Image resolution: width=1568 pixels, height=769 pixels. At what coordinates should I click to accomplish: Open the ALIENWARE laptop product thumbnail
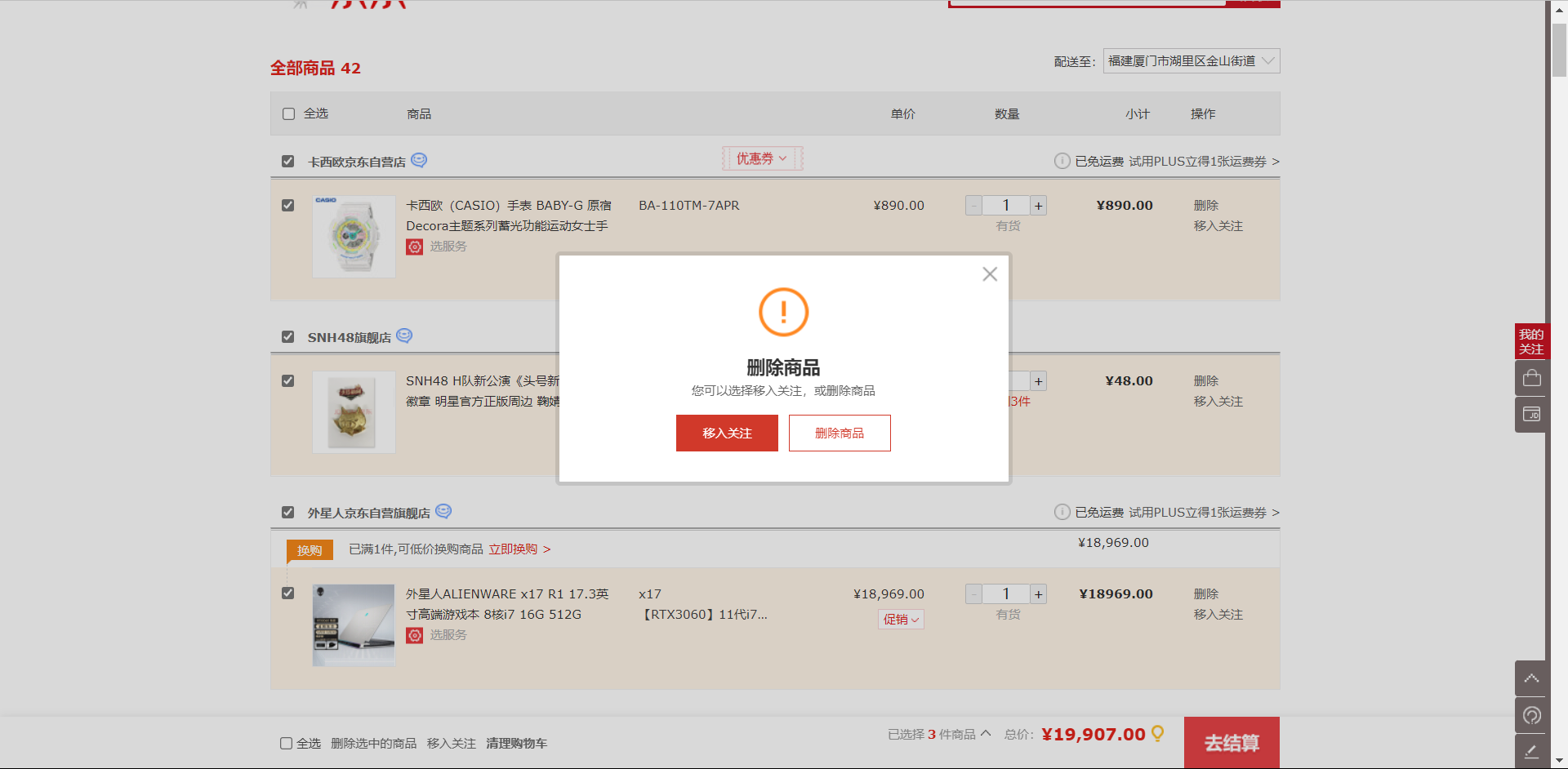pos(354,625)
